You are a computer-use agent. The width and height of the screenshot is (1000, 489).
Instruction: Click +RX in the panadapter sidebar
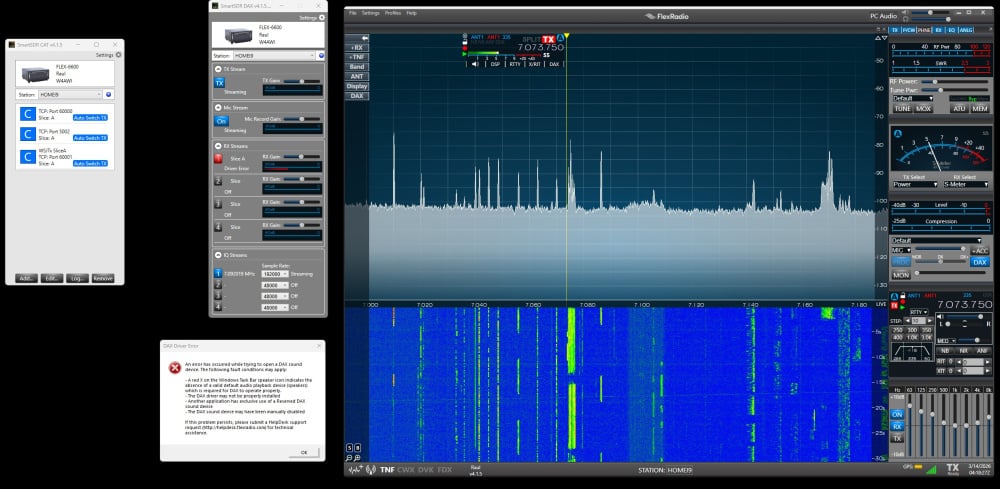tap(357, 48)
